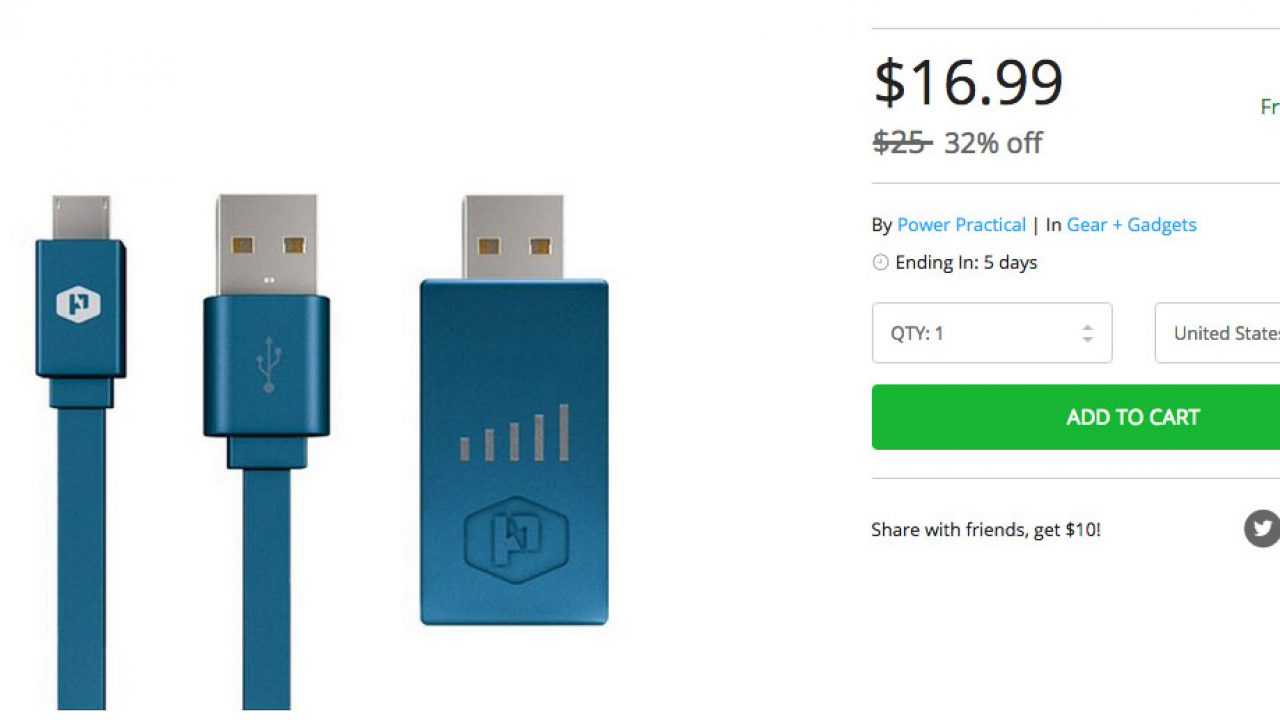Screen dimensions: 1280x720
Task: Decrease quantity with the QTY down arrow
Action: [1087, 340]
